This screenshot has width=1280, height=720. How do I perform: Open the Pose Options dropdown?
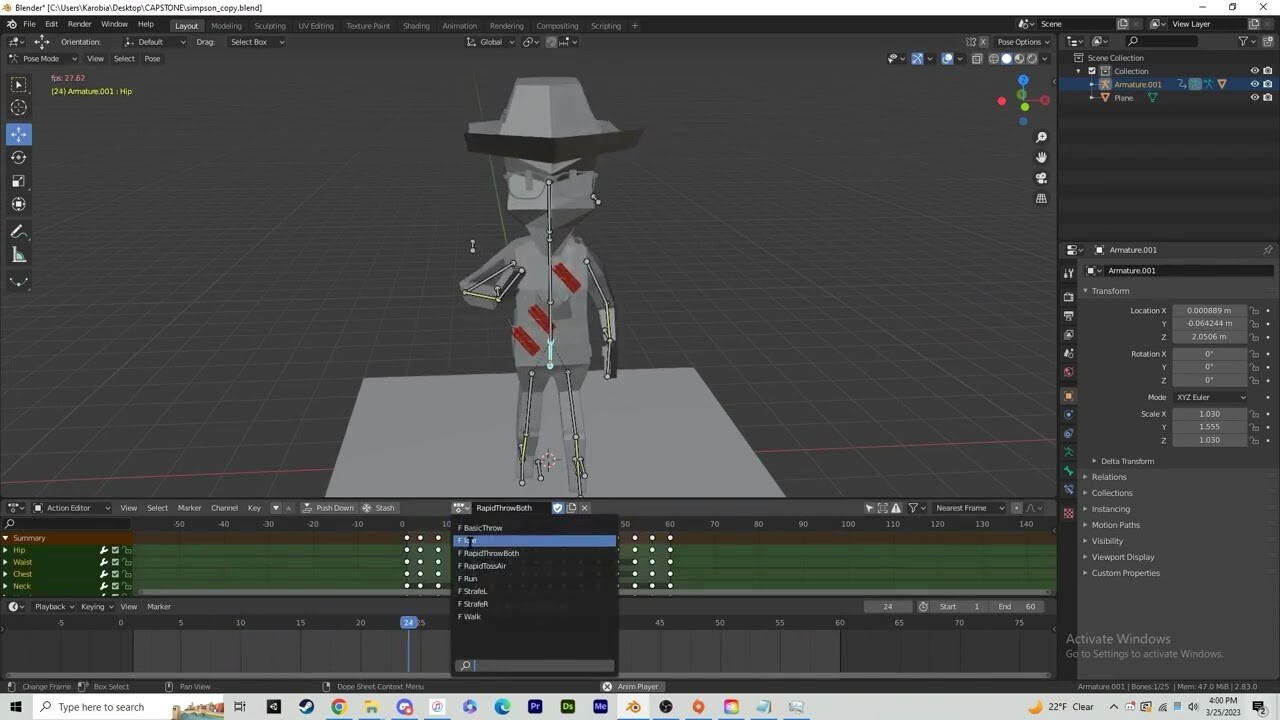click(x=1024, y=42)
